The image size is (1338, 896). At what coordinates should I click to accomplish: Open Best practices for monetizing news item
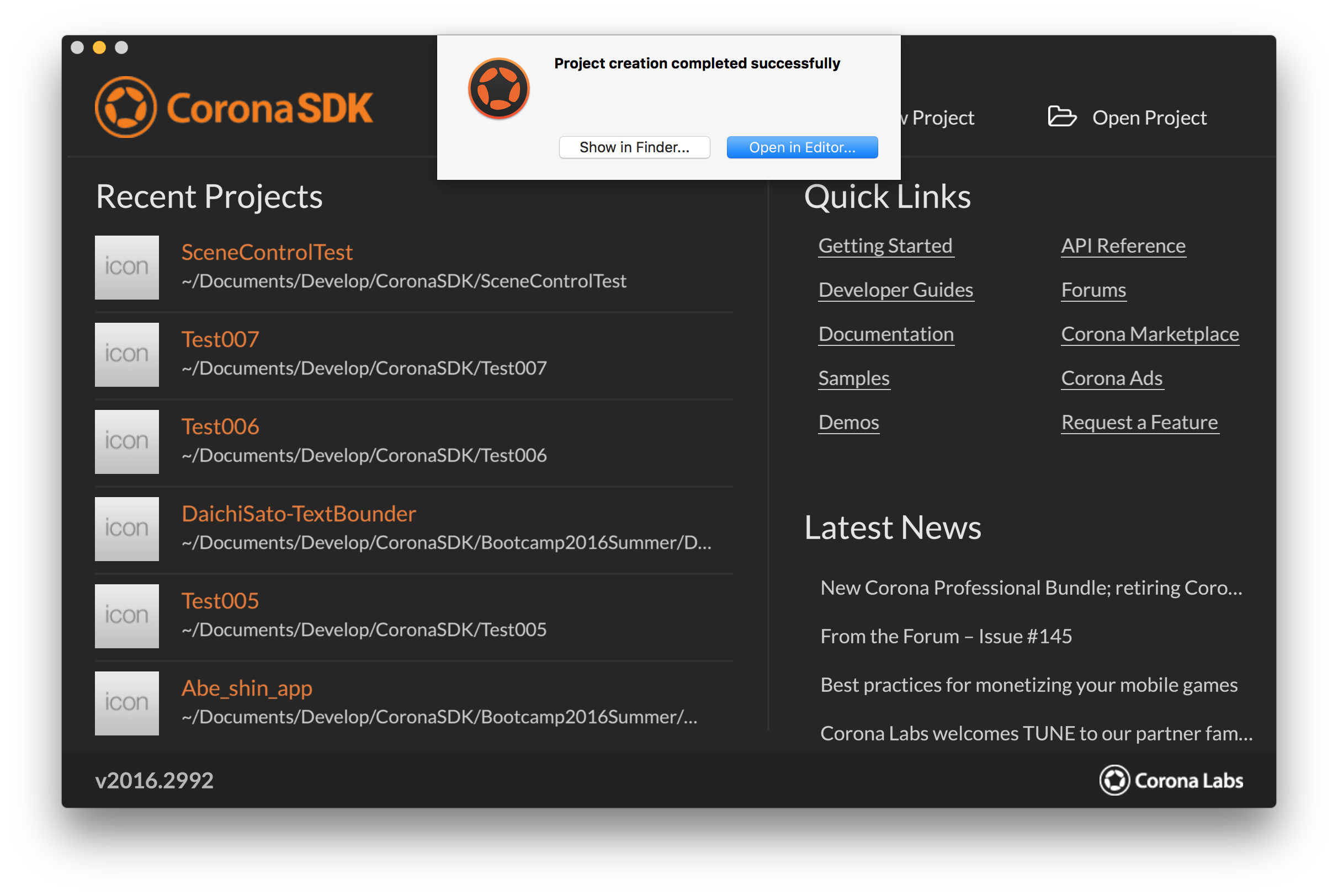point(1029,685)
